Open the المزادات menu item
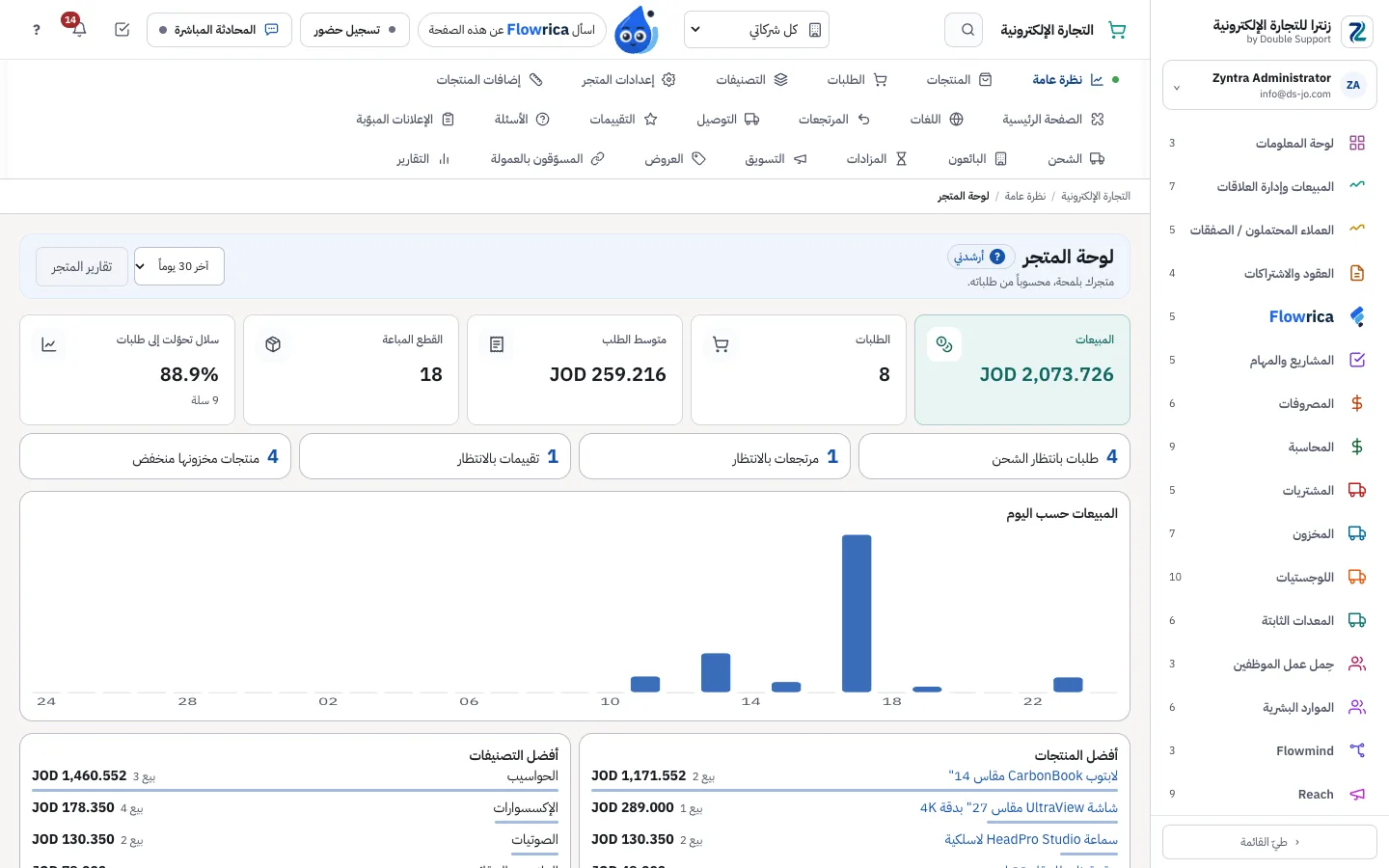The height and width of the screenshot is (868, 1389). pos(877,159)
